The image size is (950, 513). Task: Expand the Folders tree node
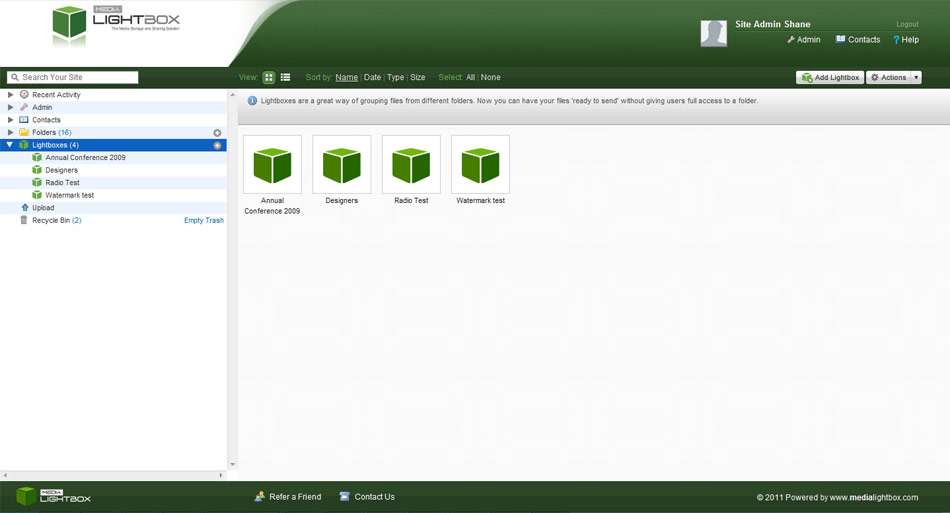(11, 132)
